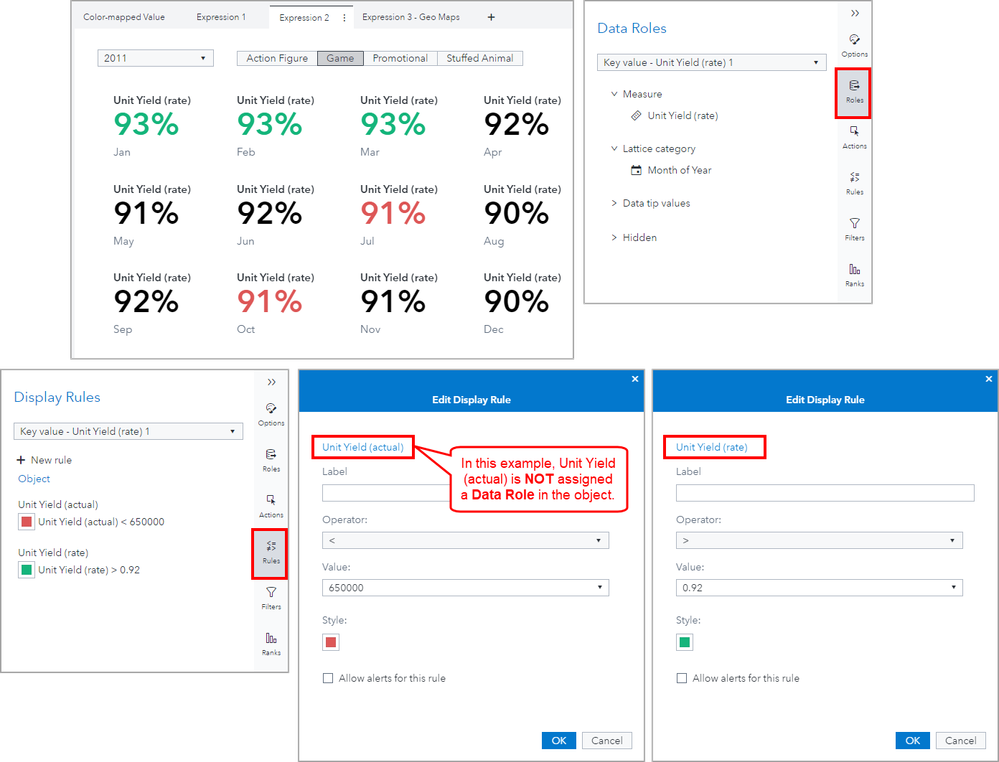
Task: Click the red Style swatch in dialog
Action: [331, 642]
